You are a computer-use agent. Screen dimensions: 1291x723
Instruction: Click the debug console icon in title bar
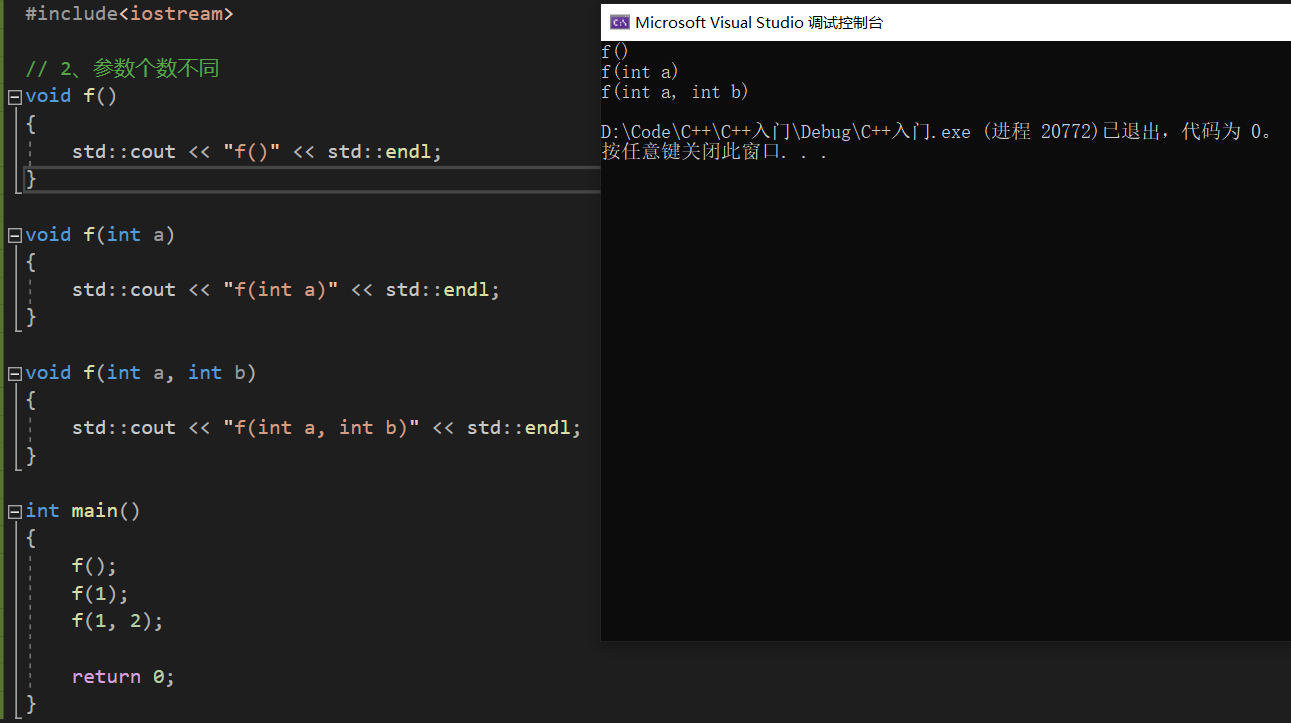pyautogui.click(x=619, y=22)
